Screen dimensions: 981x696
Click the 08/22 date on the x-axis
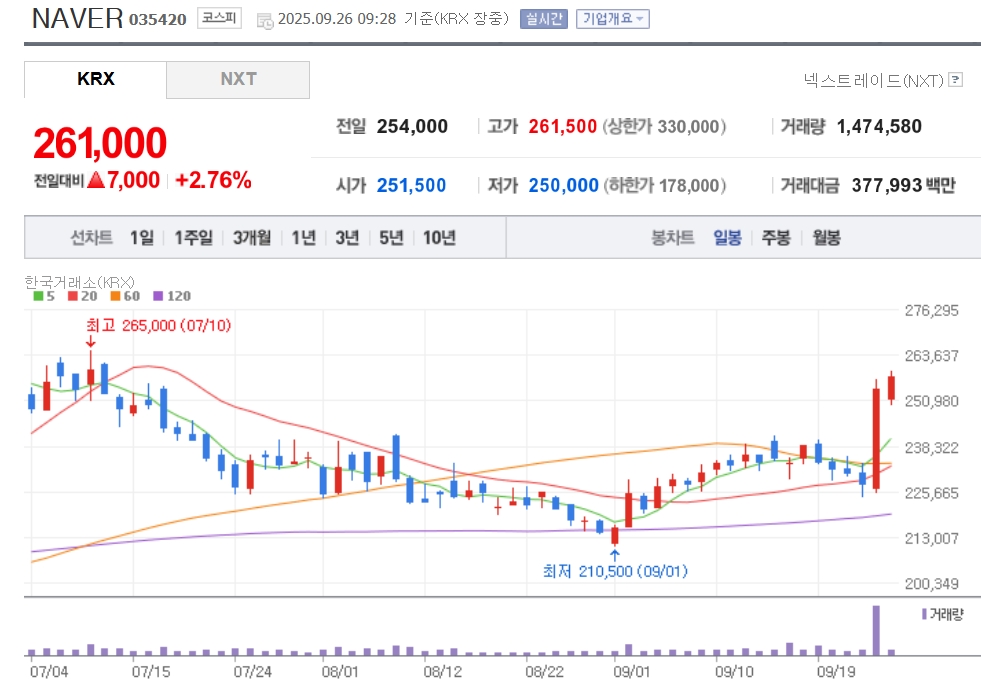(x=544, y=672)
